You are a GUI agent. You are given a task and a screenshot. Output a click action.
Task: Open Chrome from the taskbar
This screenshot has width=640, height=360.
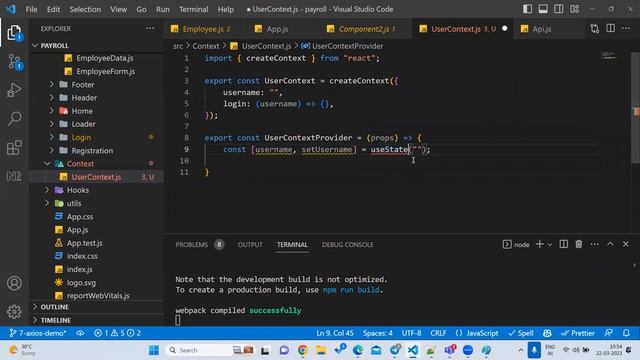[x=302, y=350]
